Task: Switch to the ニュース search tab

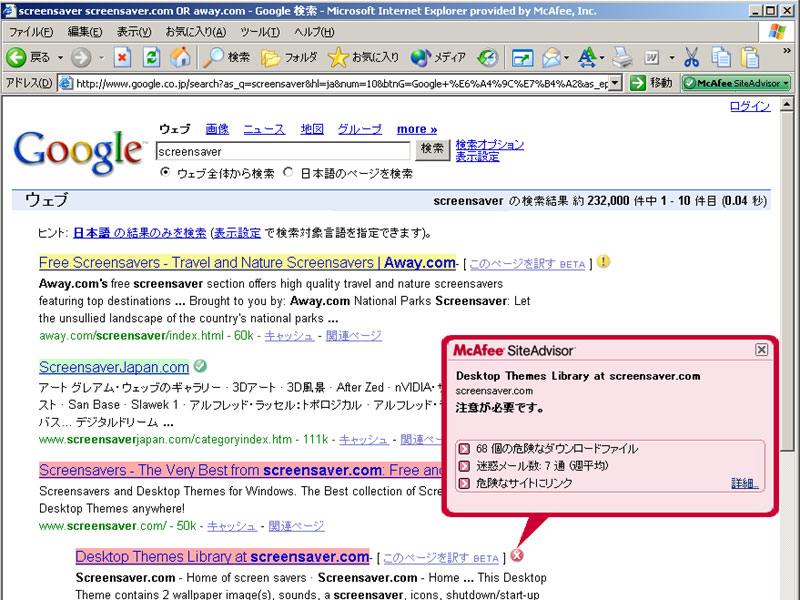Action: pos(264,129)
